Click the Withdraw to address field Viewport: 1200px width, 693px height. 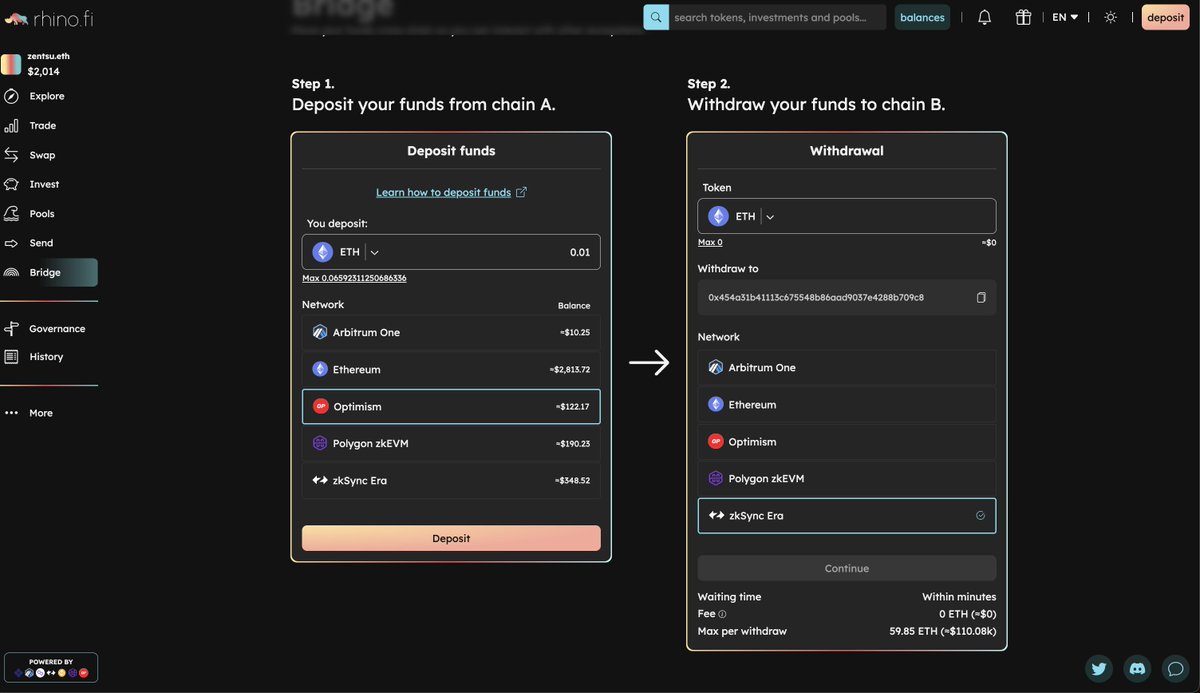pyautogui.click(x=847, y=297)
